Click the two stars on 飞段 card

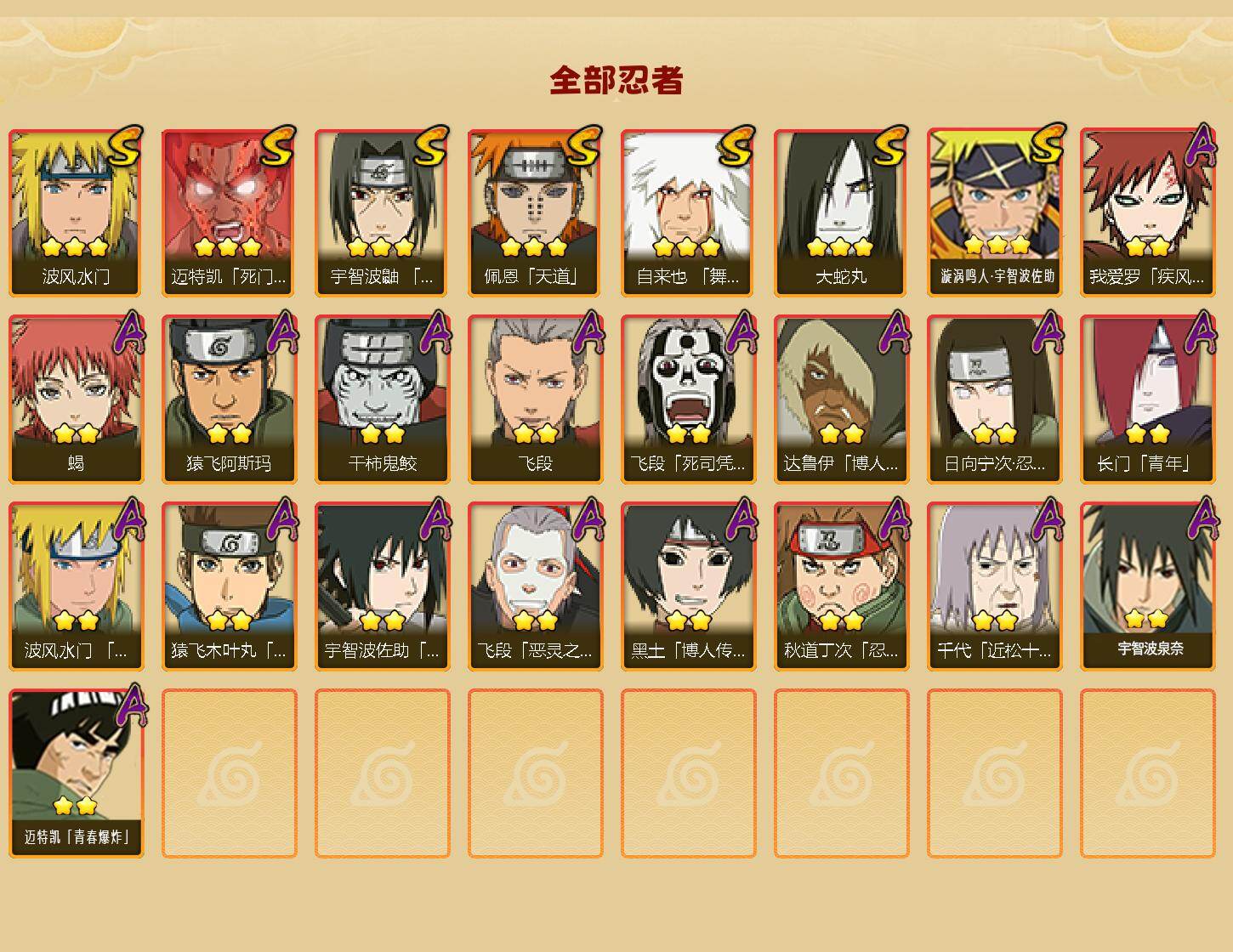point(535,434)
